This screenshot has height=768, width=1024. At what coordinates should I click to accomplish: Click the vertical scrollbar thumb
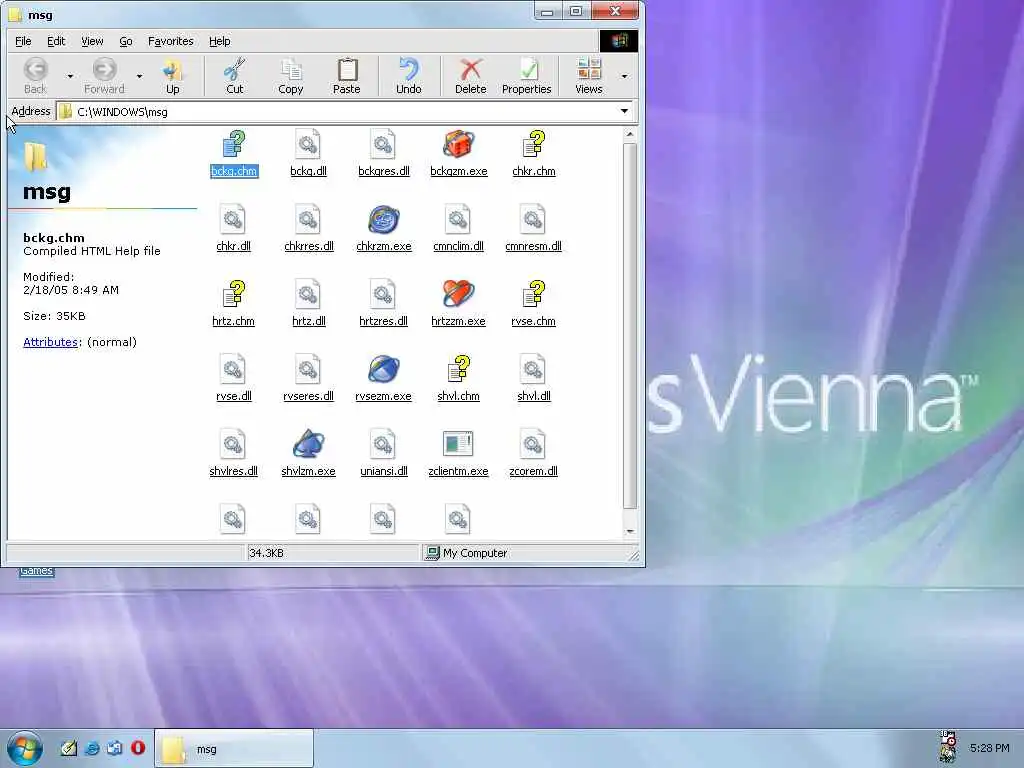point(630,325)
